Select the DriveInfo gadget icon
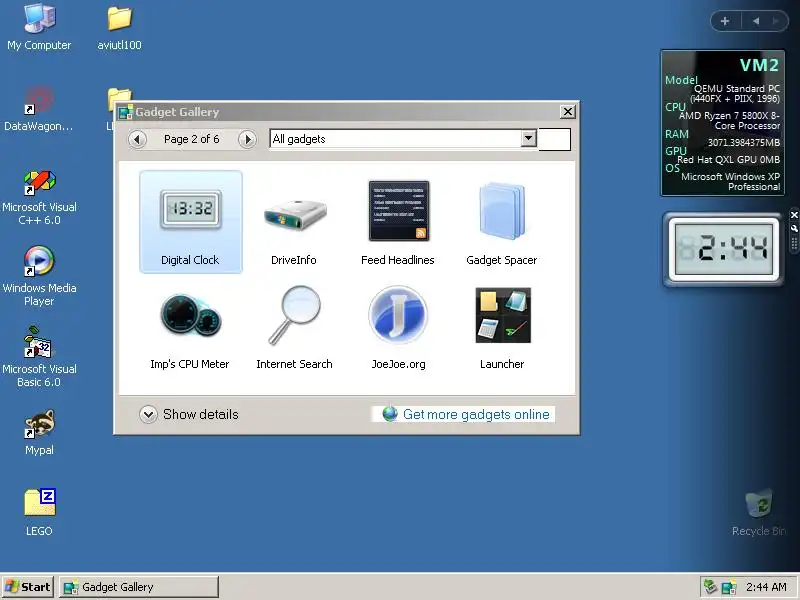Viewport: 800px width, 600px height. (295, 215)
